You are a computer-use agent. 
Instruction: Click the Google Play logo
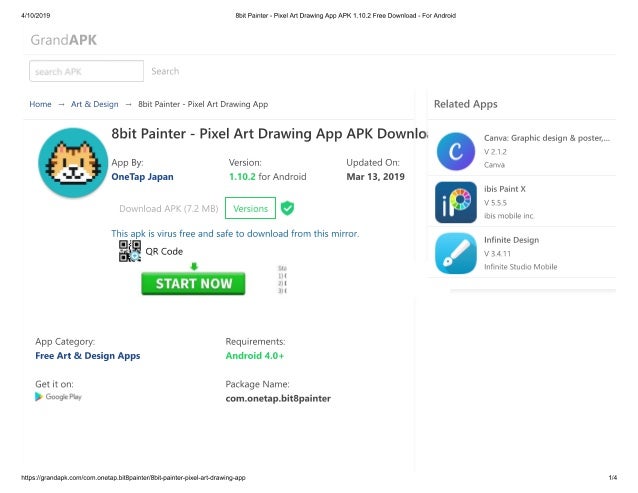(x=58, y=397)
